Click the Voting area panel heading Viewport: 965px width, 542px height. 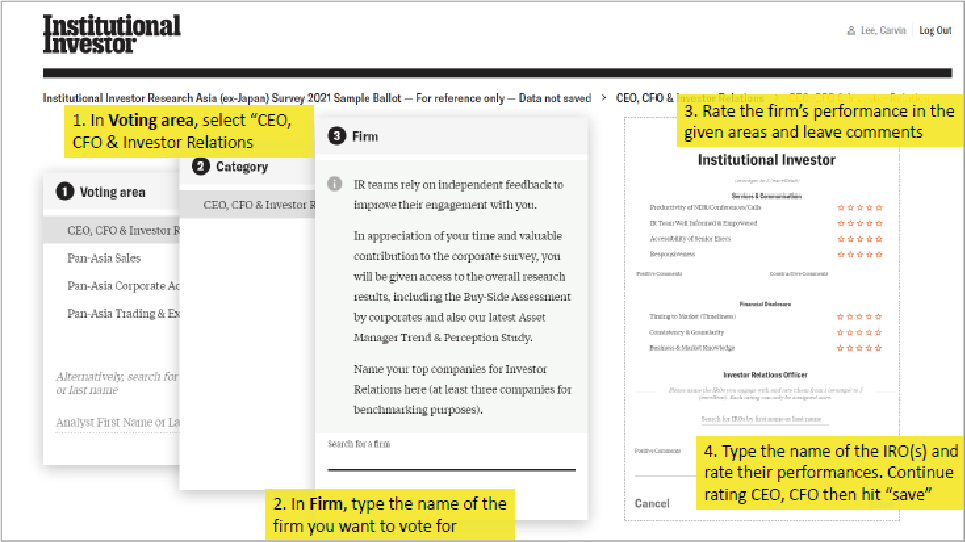pyautogui.click(x=111, y=192)
